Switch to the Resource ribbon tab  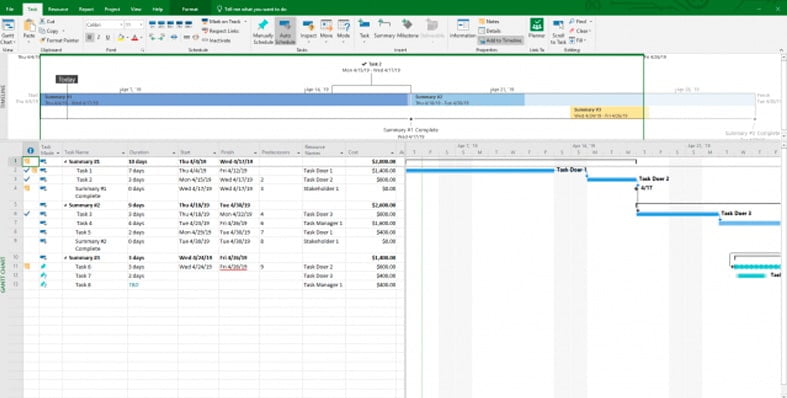58,9
